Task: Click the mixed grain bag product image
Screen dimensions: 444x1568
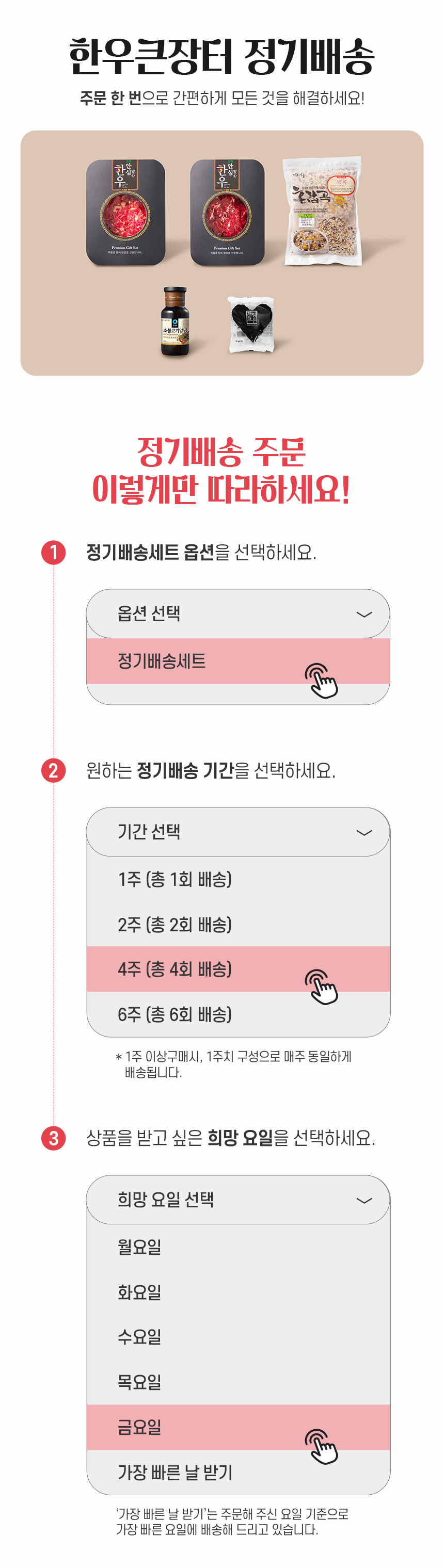Action: click(323, 211)
